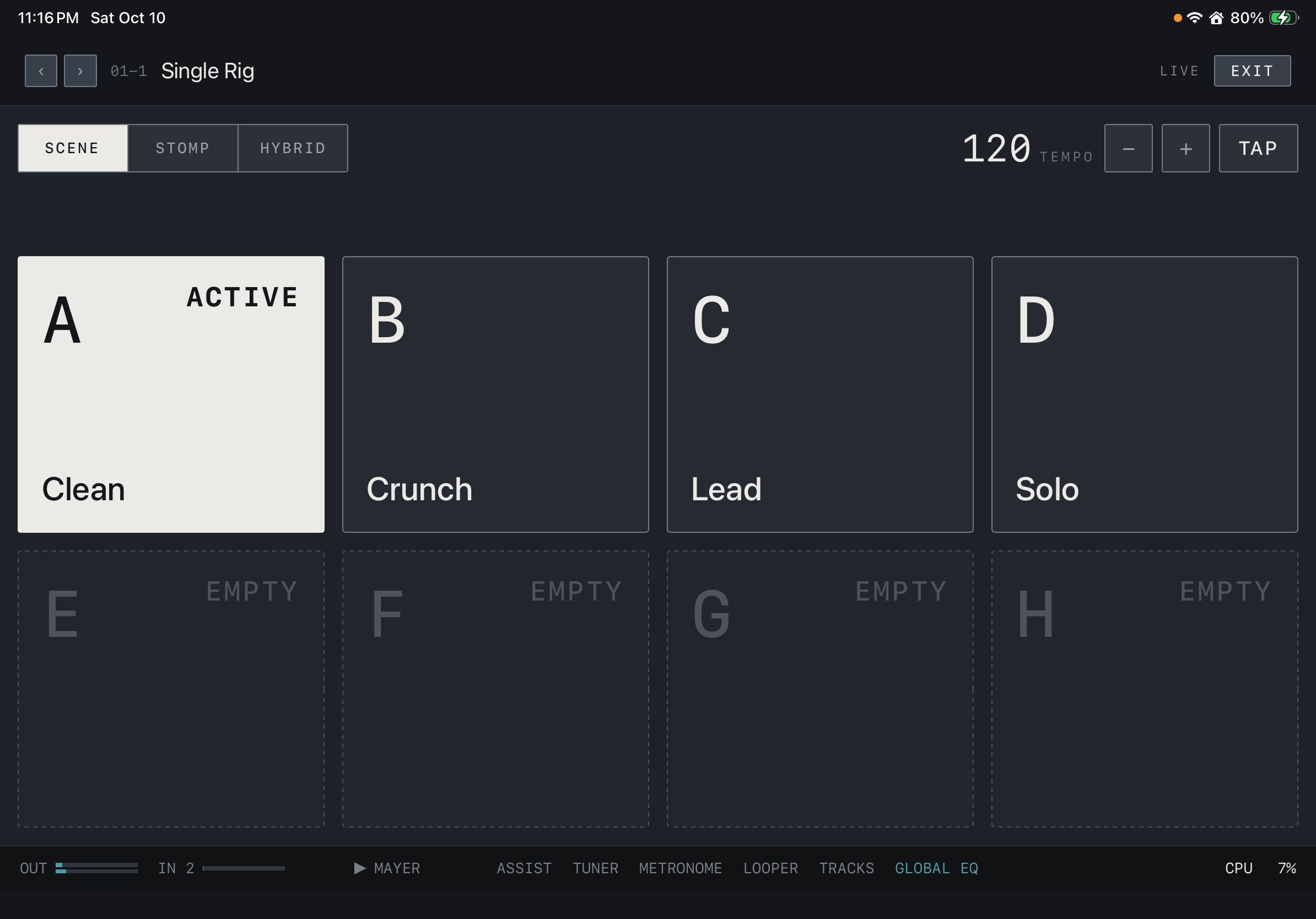Image resolution: width=1316 pixels, height=919 pixels.
Task: Activate scene A Clean
Action: 171,394
